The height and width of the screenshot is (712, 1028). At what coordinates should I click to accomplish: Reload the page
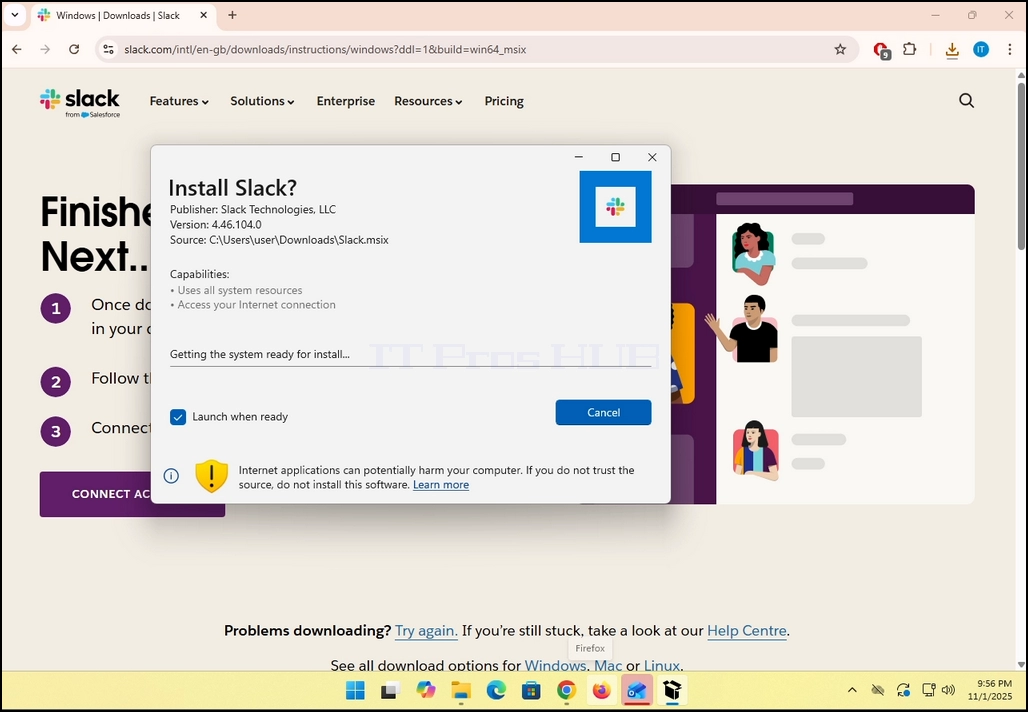pyautogui.click(x=74, y=49)
